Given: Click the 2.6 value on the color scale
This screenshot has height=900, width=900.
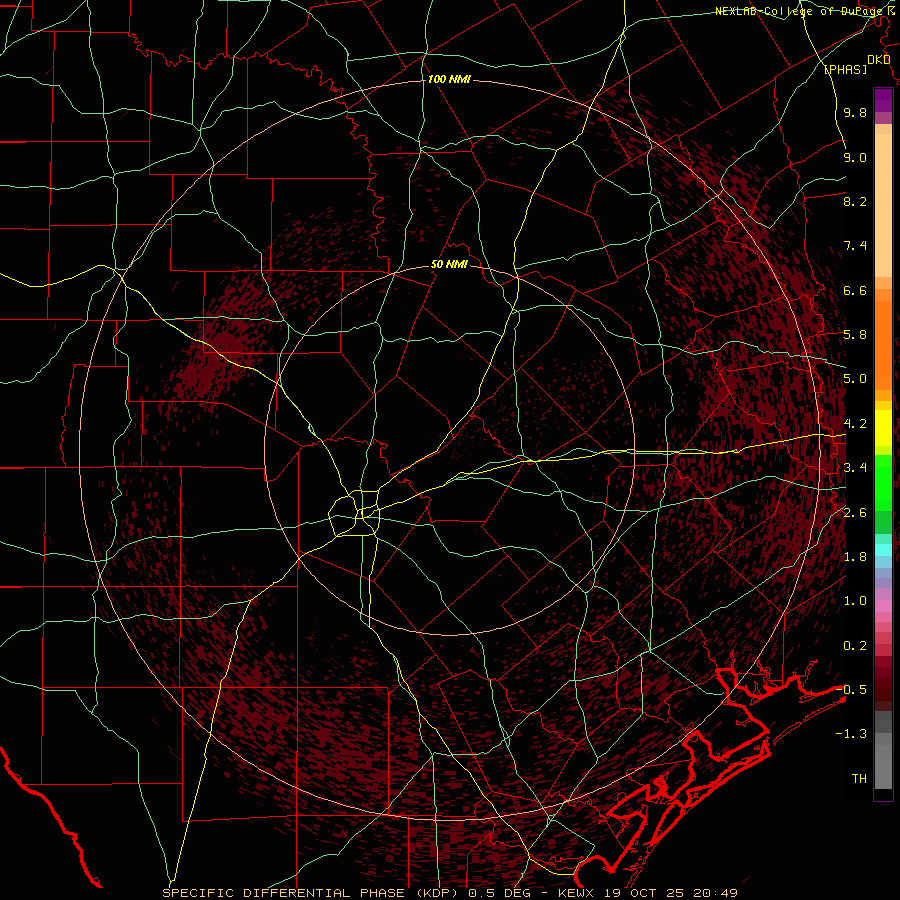Looking at the screenshot, I should (855, 513).
